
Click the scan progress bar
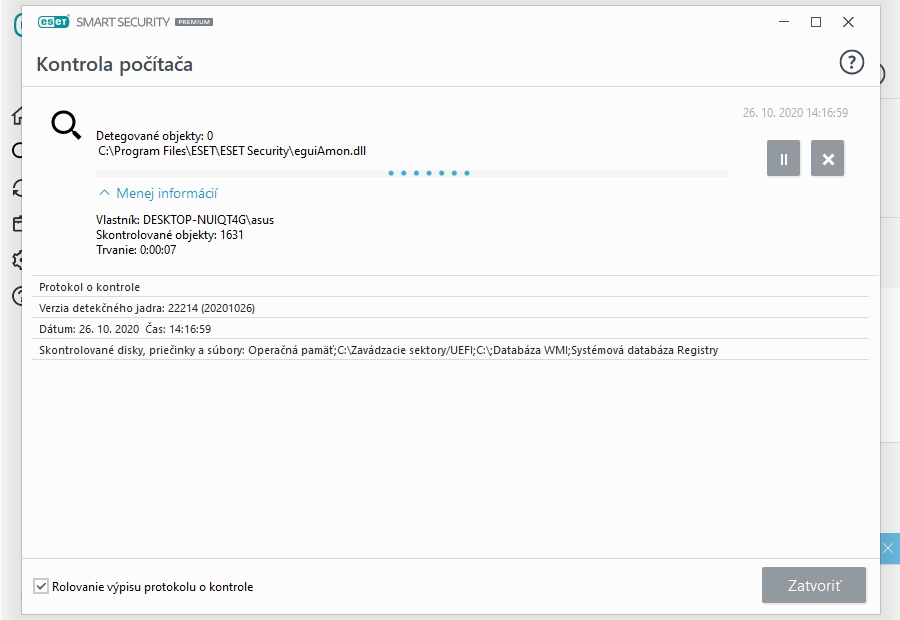tap(412, 173)
